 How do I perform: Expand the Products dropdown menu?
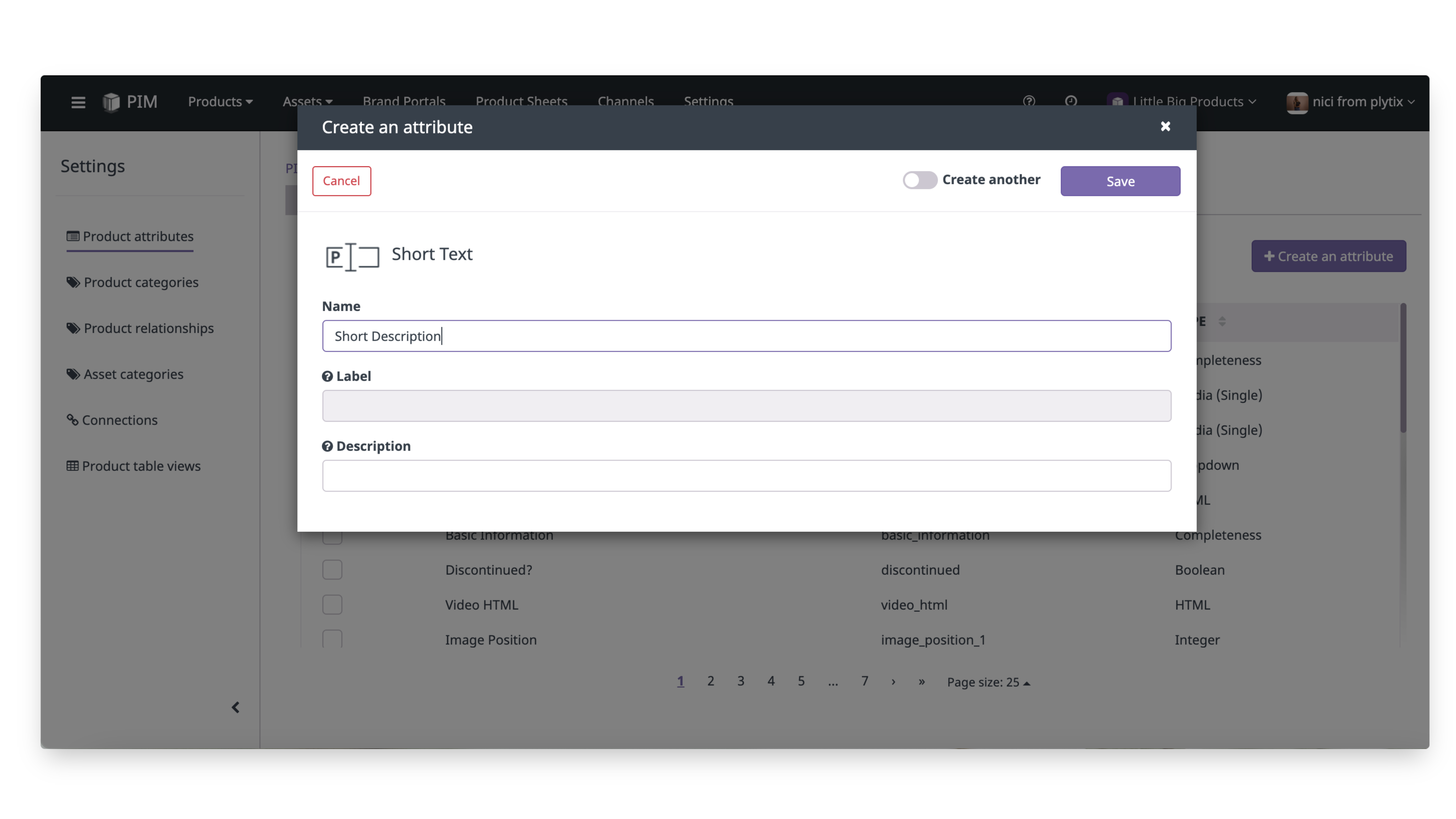(220, 102)
